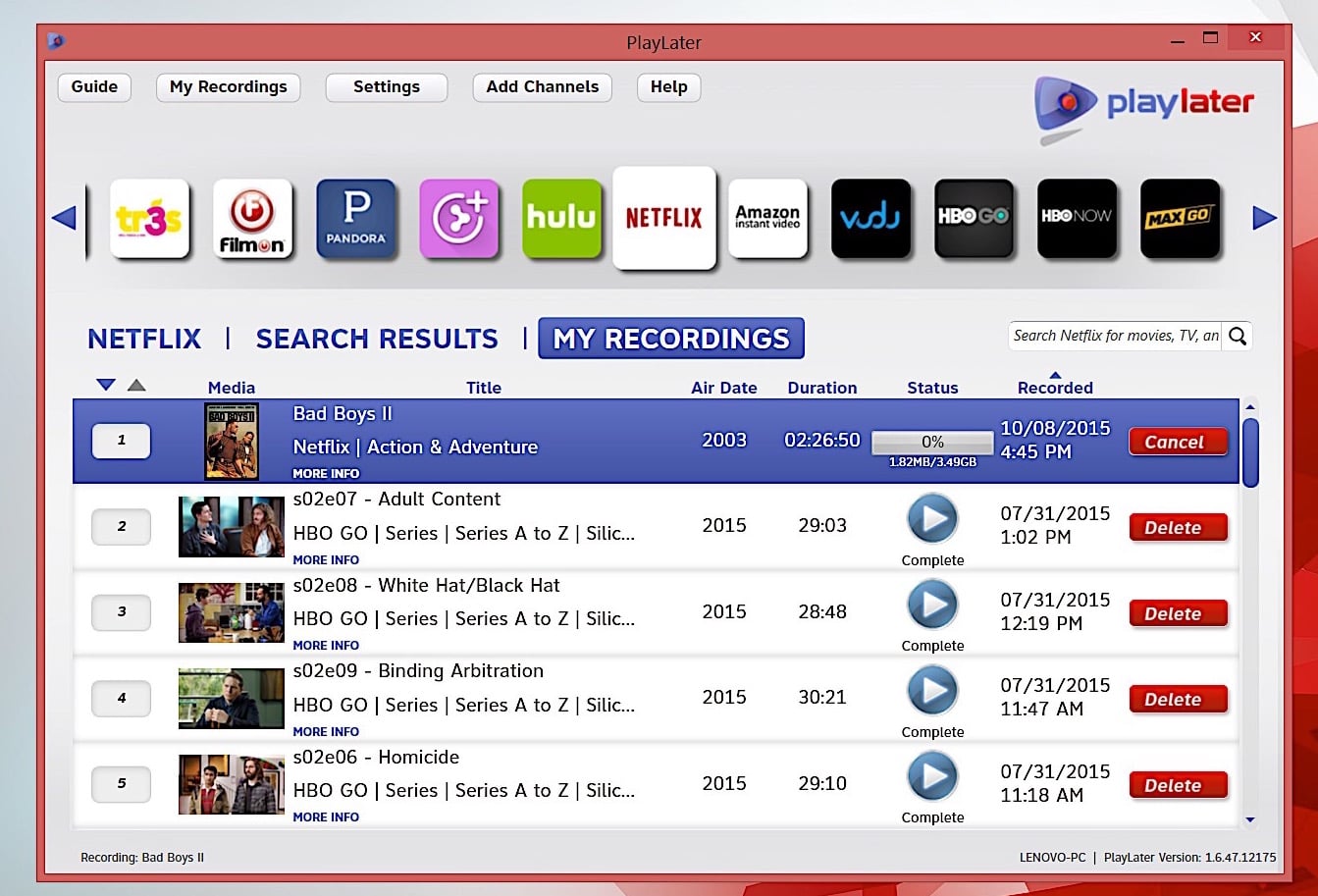Open the Netflix channel
Image resolution: width=1318 pixels, height=896 pixels.
click(x=664, y=218)
